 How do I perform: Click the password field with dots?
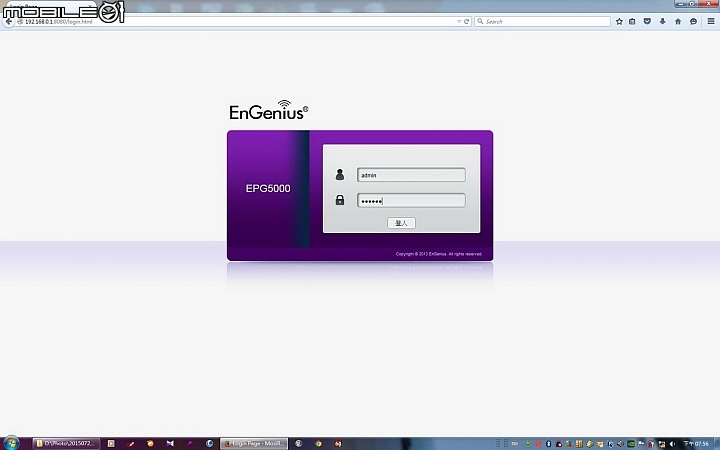(x=411, y=200)
